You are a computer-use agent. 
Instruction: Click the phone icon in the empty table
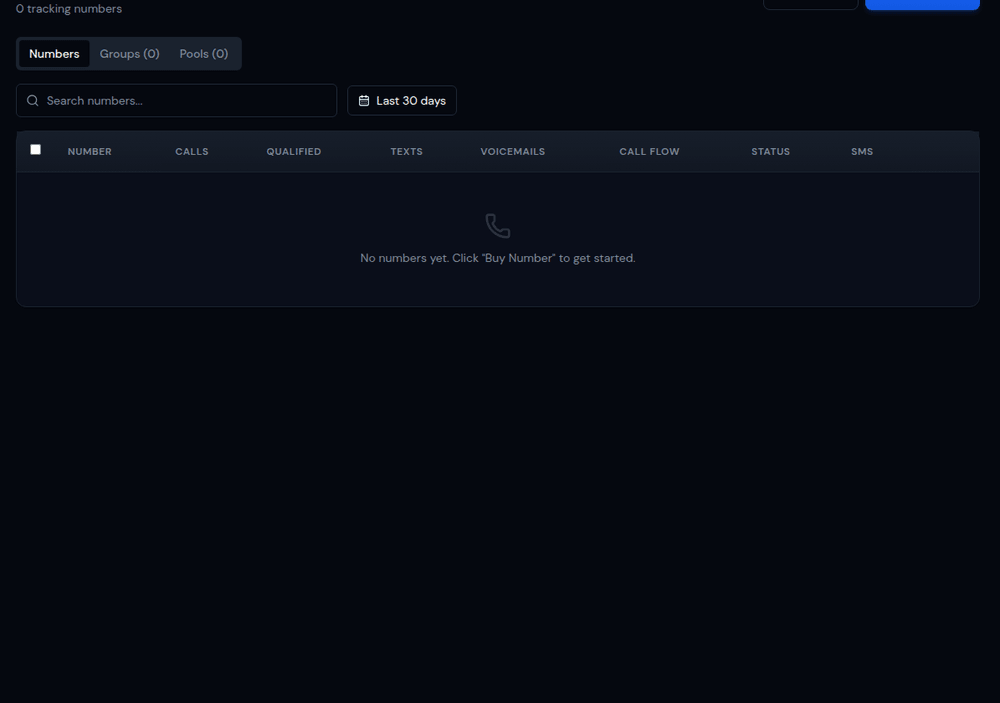click(x=497, y=226)
